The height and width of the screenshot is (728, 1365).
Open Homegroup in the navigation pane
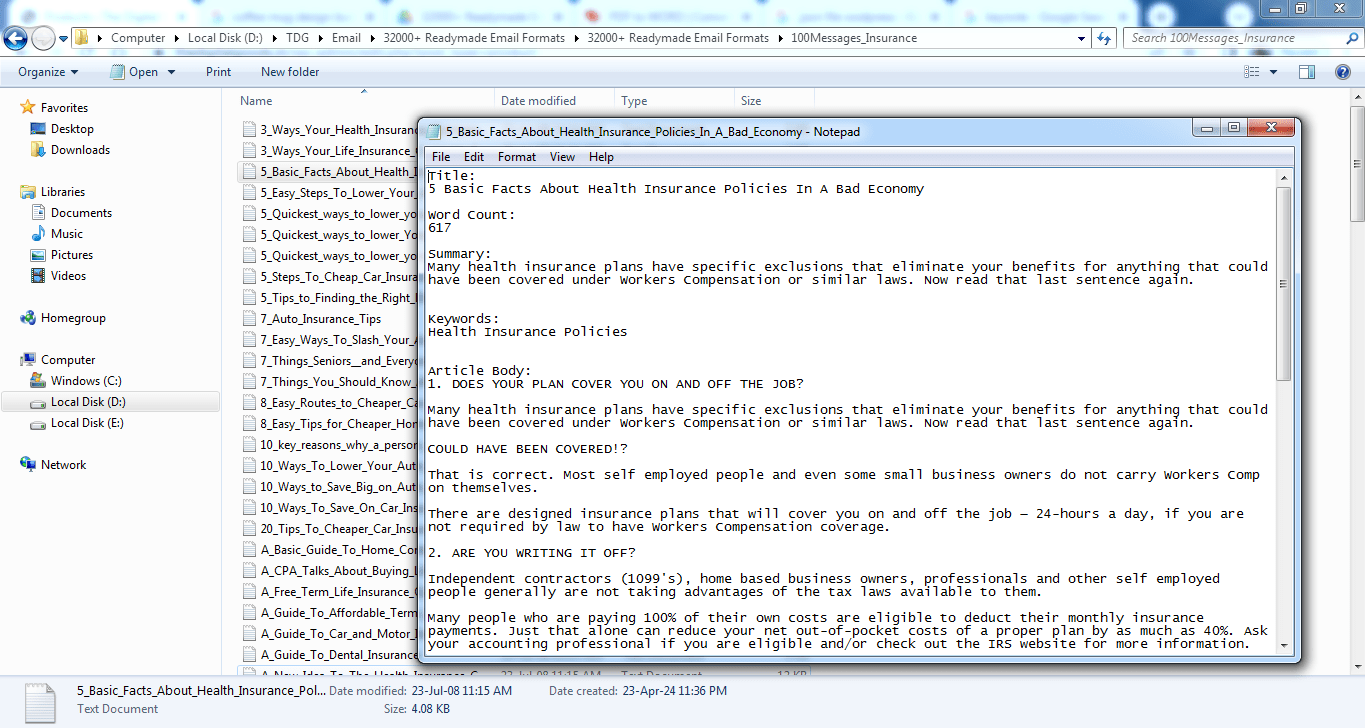[x=72, y=318]
